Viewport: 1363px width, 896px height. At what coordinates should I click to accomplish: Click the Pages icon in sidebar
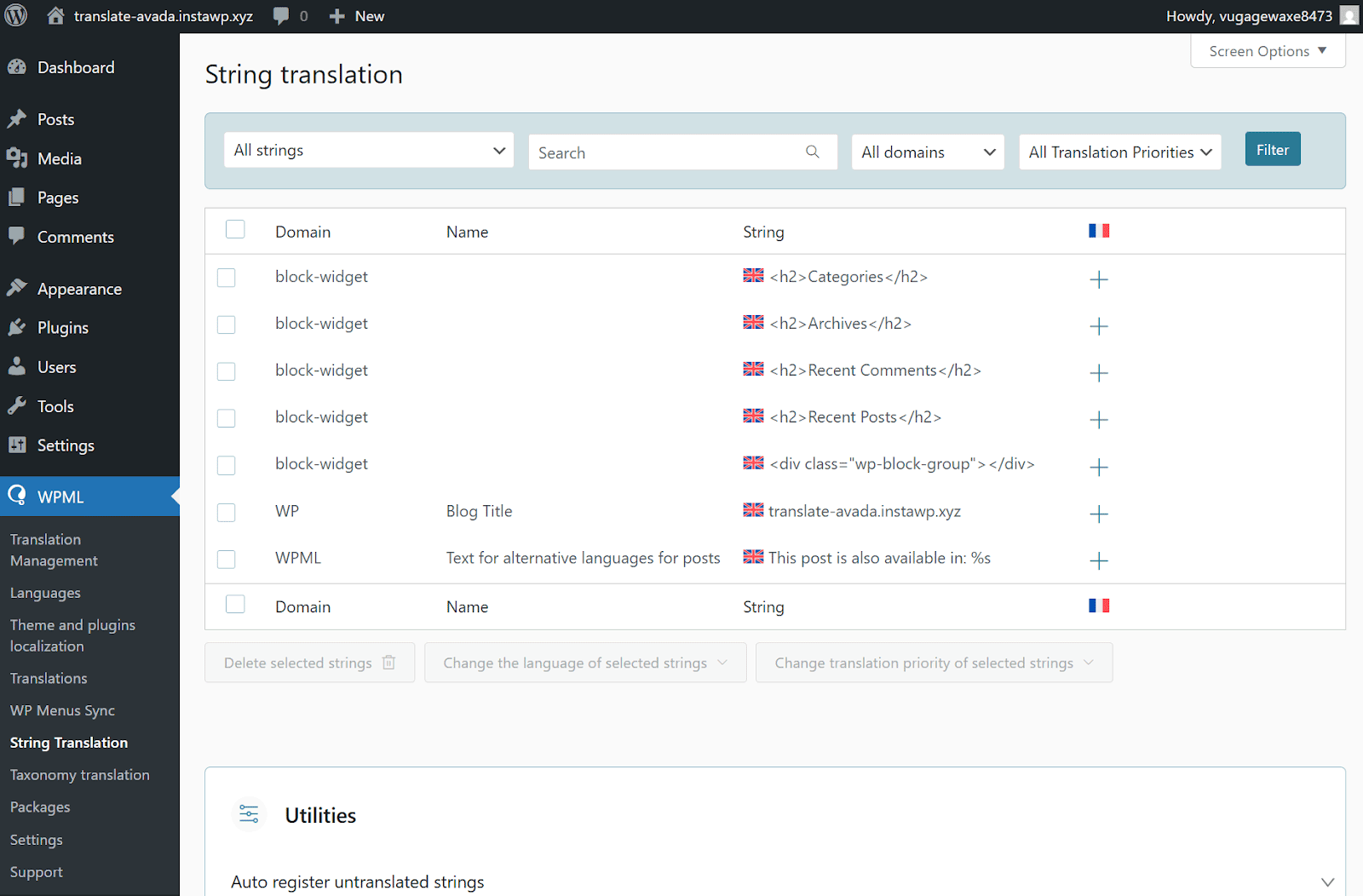[17, 198]
